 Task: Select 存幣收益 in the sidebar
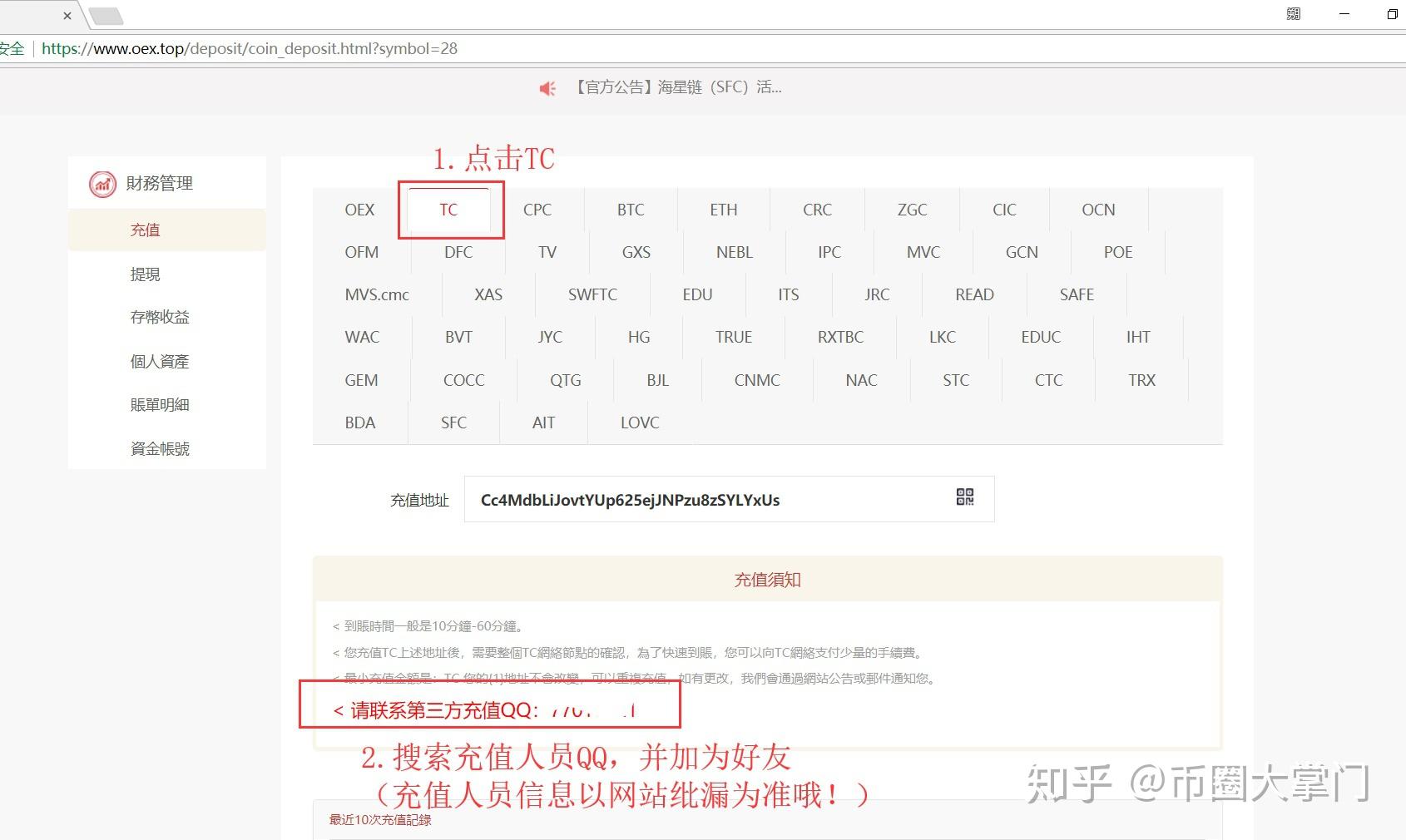coord(159,317)
